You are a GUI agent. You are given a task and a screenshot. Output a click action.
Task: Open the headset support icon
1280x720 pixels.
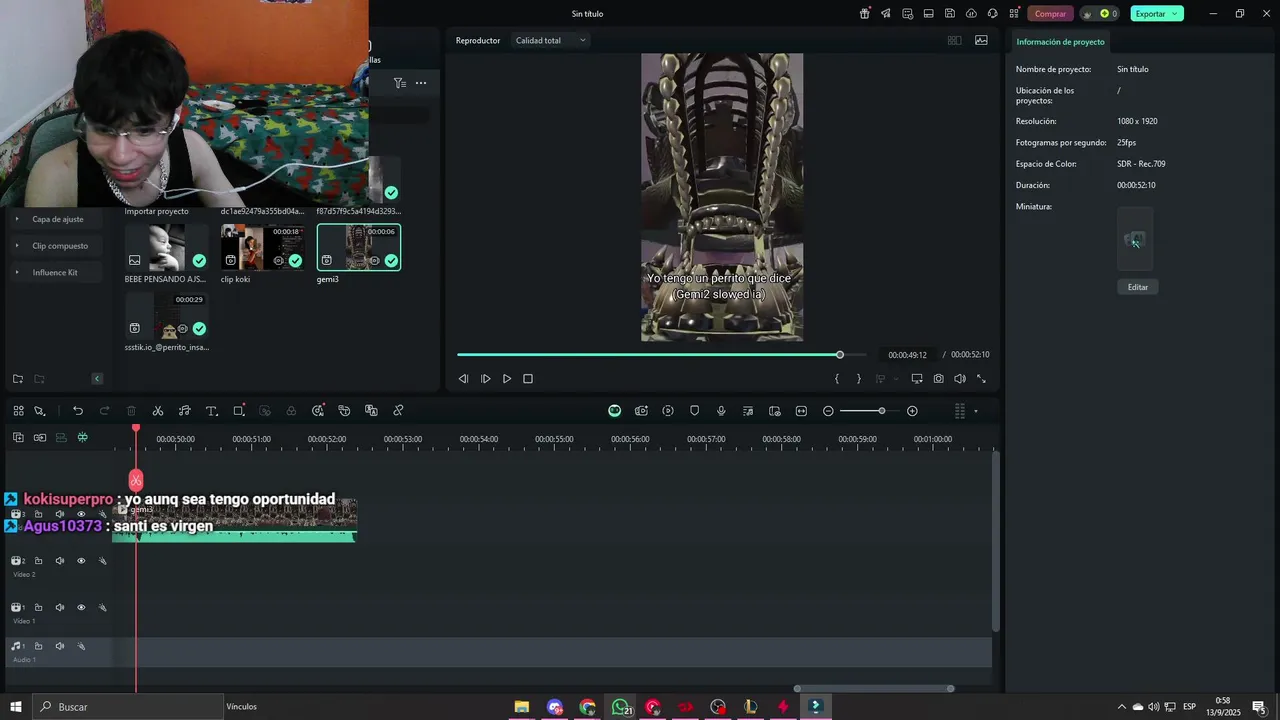click(x=993, y=14)
